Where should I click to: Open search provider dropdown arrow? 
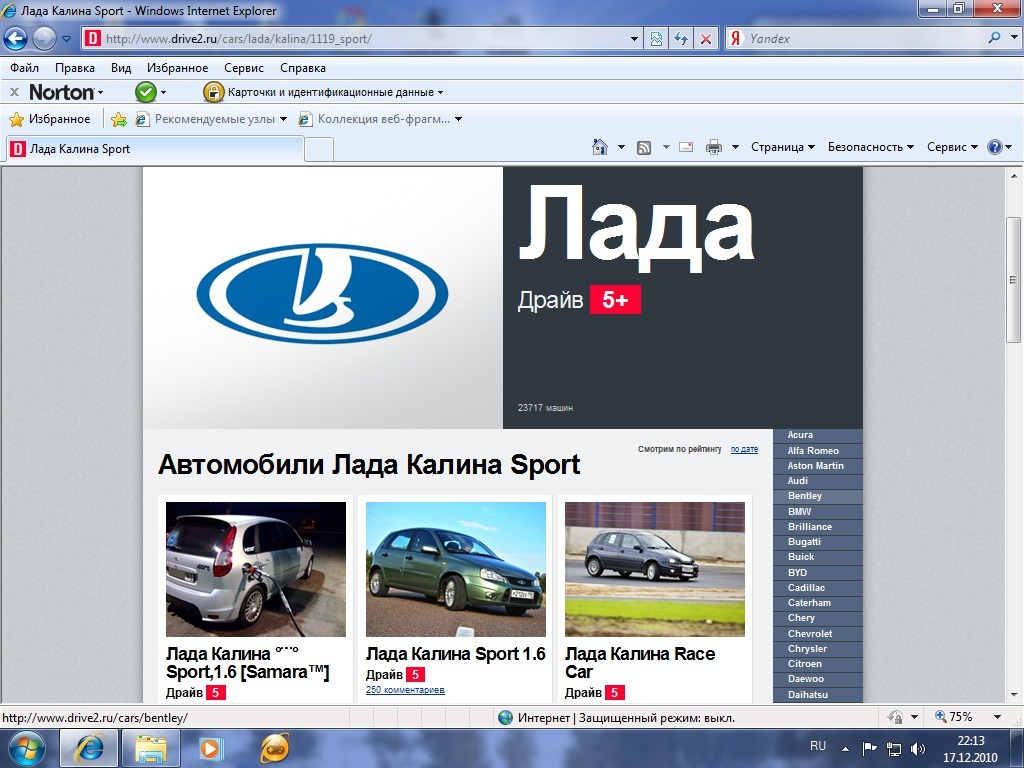tap(1014, 38)
